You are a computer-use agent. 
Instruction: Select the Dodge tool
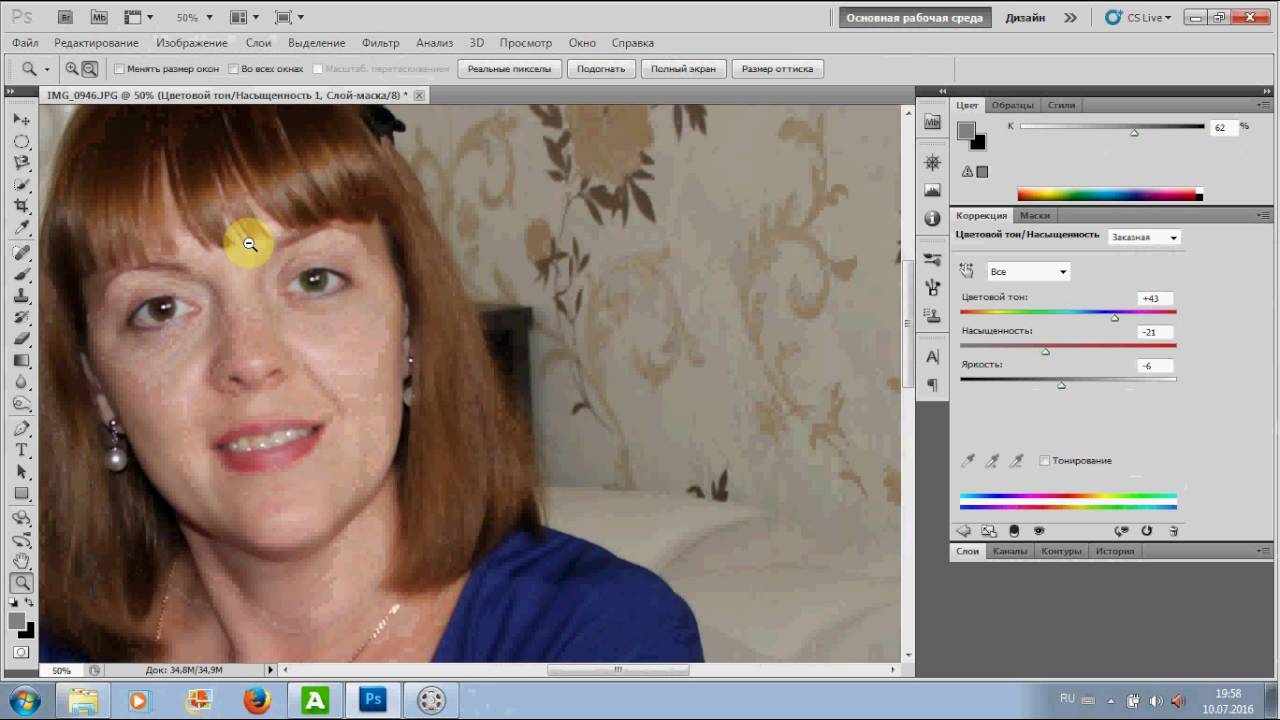tap(21, 405)
